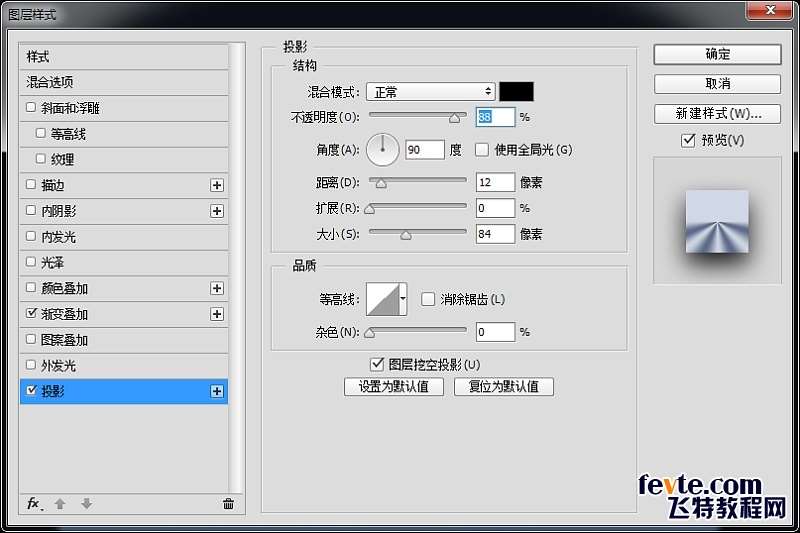Open the 混合模式 dropdown showing 正常
The width and height of the screenshot is (800, 533).
[x=431, y=92]
